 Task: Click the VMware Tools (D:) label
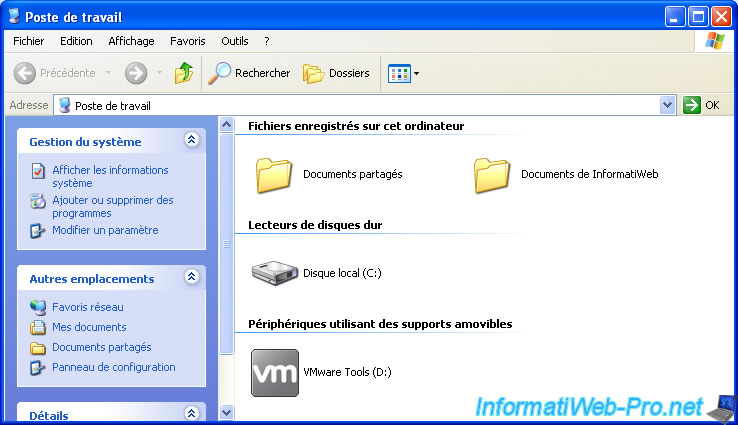click(347, 372)
